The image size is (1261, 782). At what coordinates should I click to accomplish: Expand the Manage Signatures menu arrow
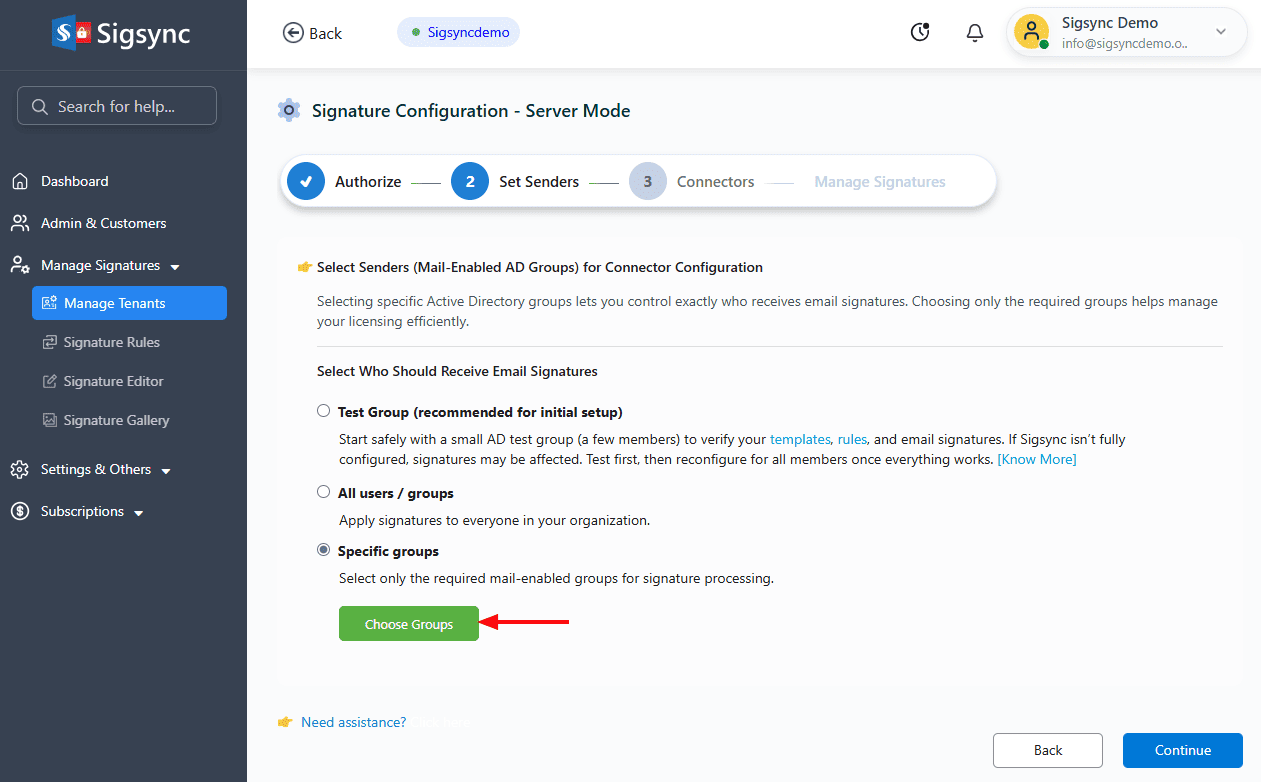(175, 267)
